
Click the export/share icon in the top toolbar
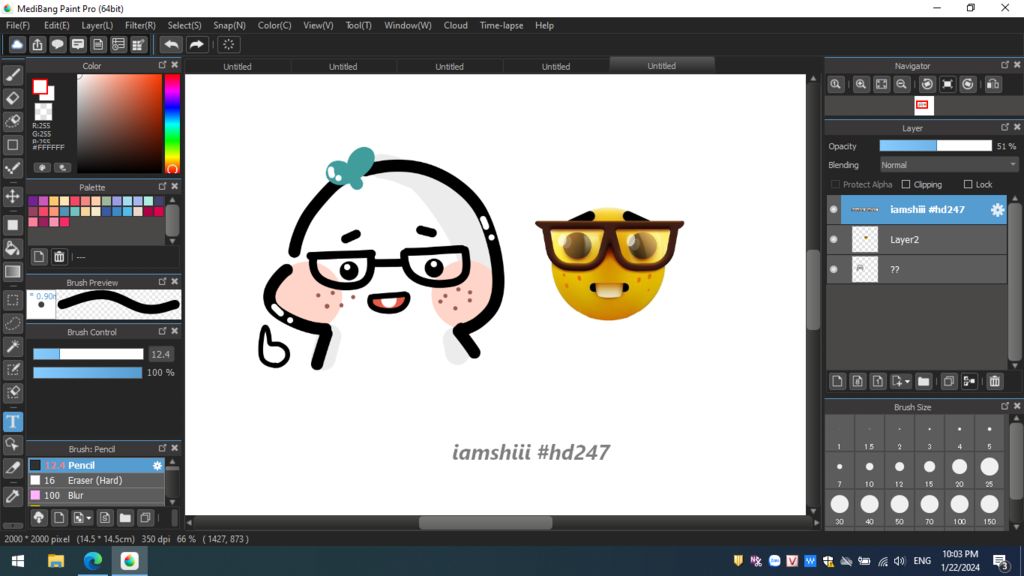37,44
